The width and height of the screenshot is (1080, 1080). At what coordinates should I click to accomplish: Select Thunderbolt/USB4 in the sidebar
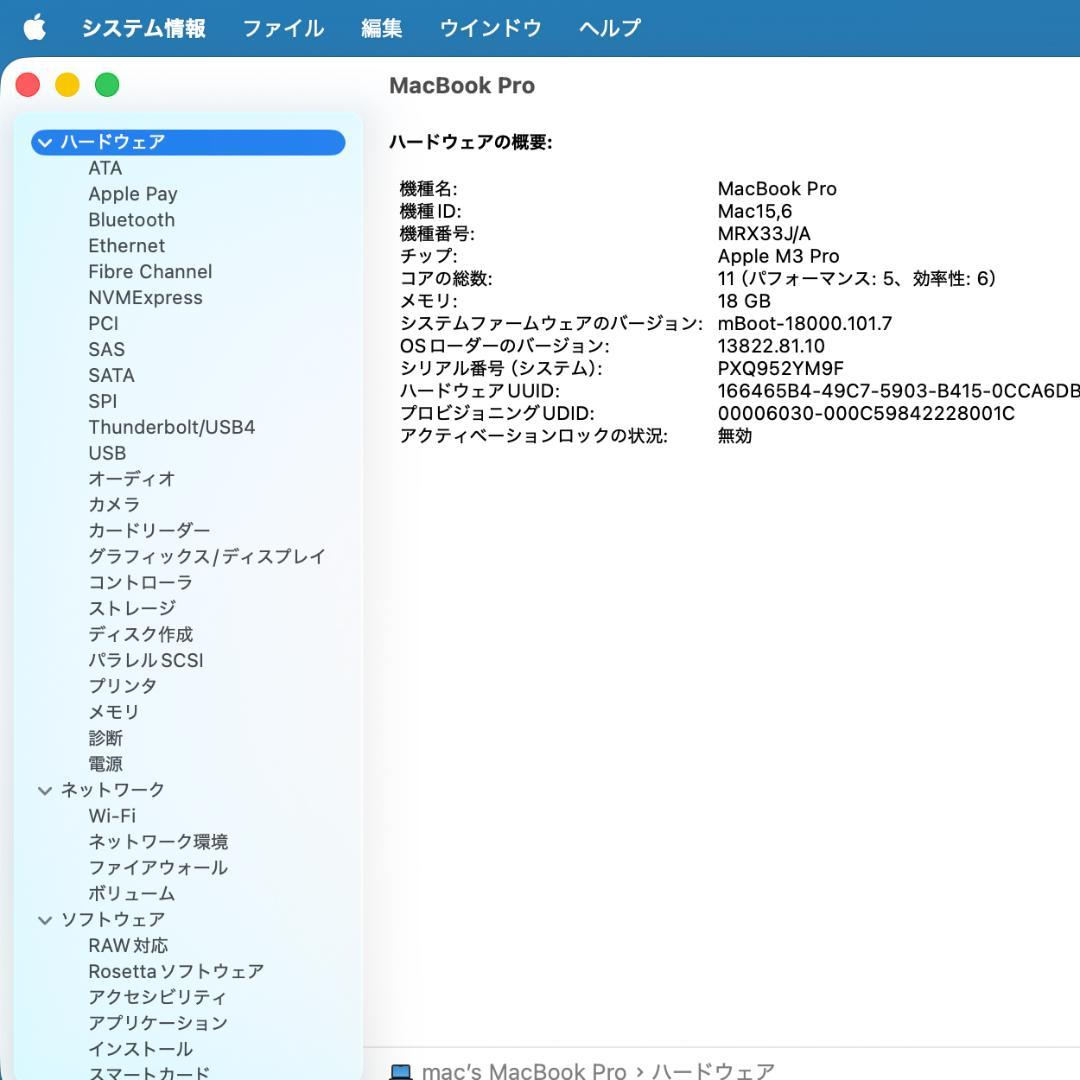pos(172,427)
